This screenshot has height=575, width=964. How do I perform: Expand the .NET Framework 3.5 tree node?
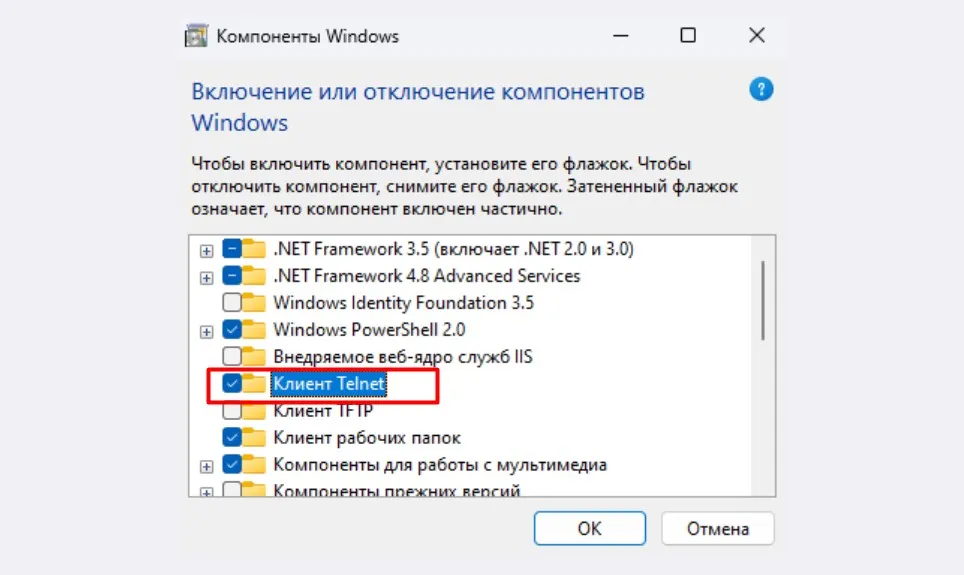(x=207, y=251)
